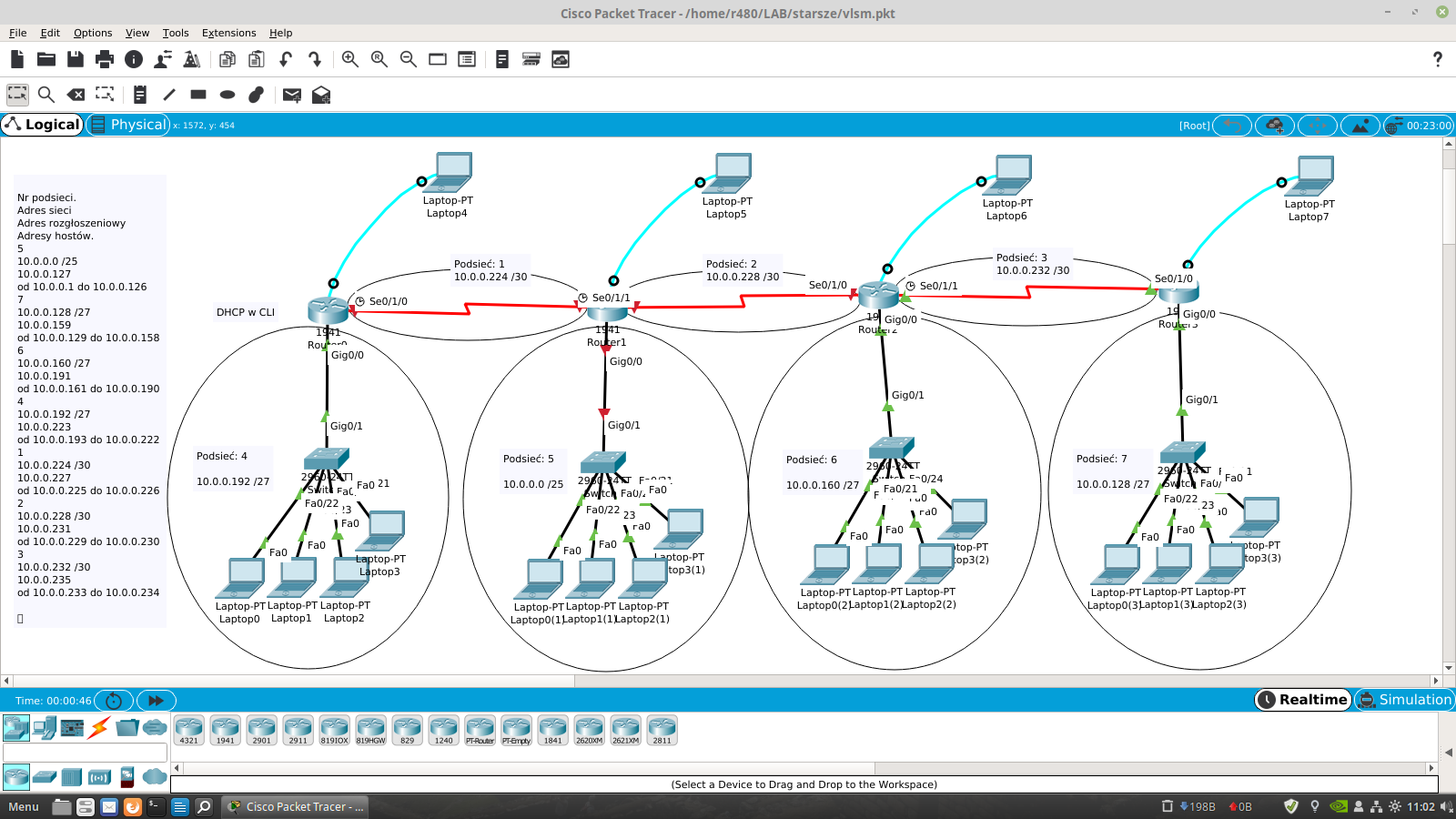Click the Print toolbar icon
The width and height of the screenshot is (1456, 819).
(105, 59)
